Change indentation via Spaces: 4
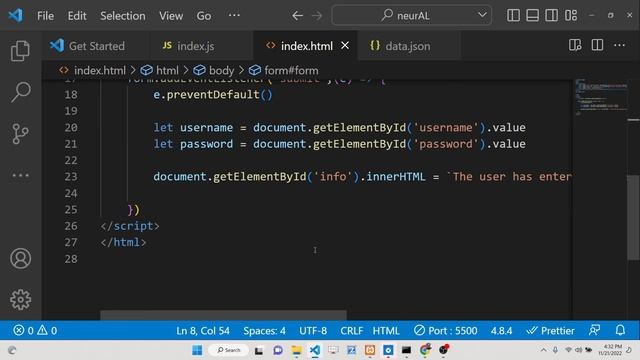The width and height of the screenshot is (640, 360). (x=264, y=330)
